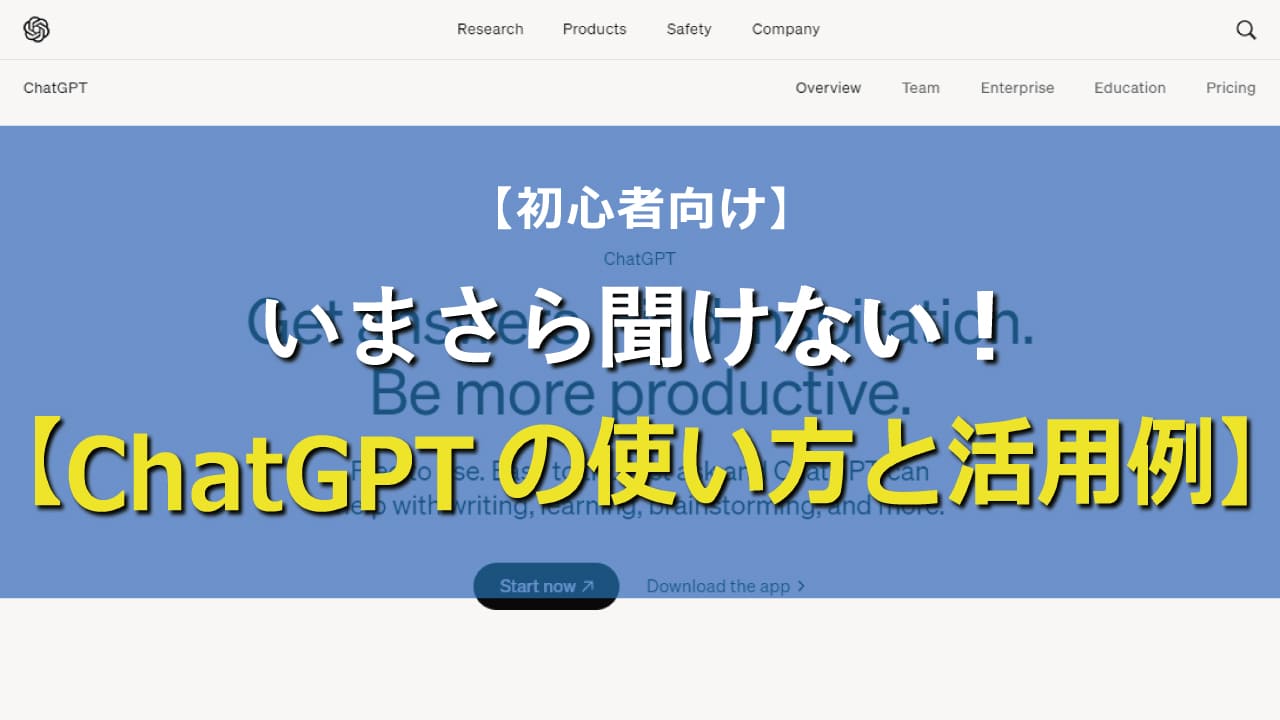The height and width of the screenshot is (720, 1280).
Task: Open the Research menu
Action: (x=490, y=29)
